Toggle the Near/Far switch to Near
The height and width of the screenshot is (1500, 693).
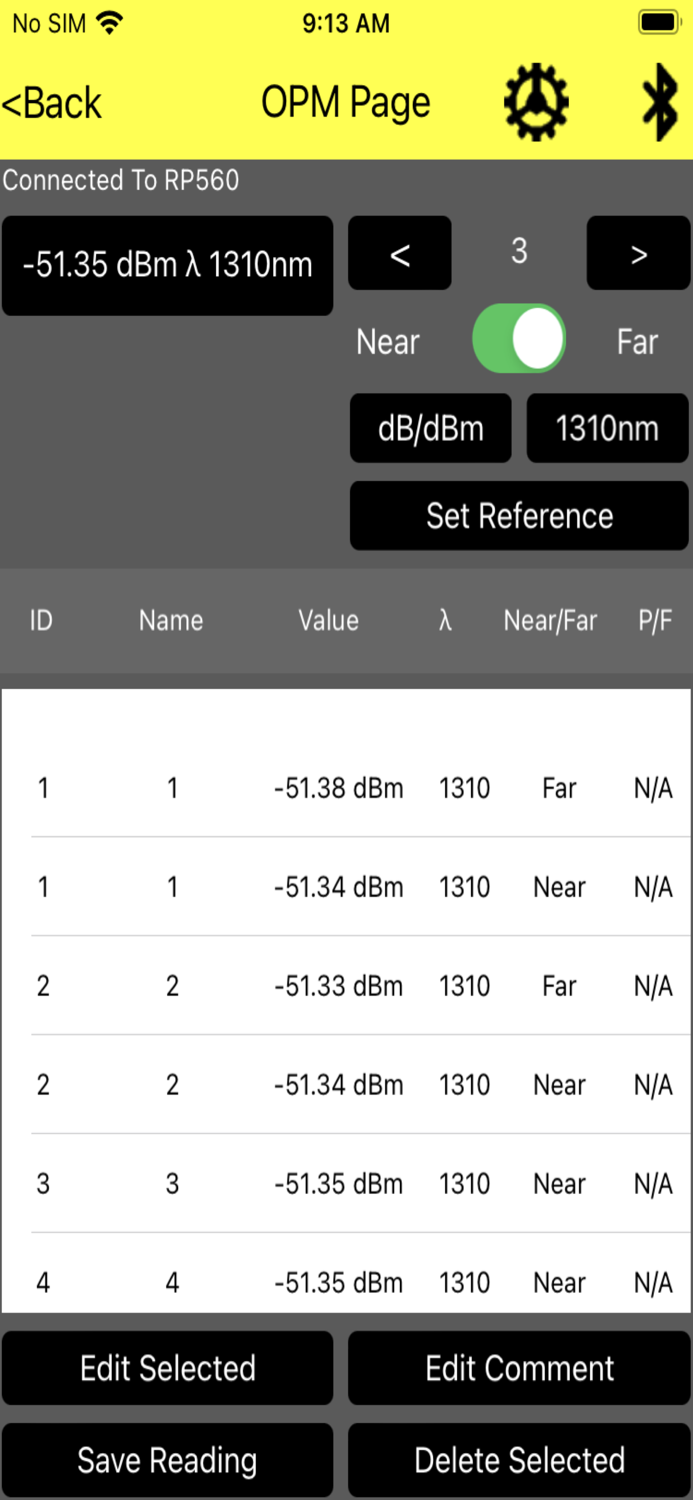(519, 339)
